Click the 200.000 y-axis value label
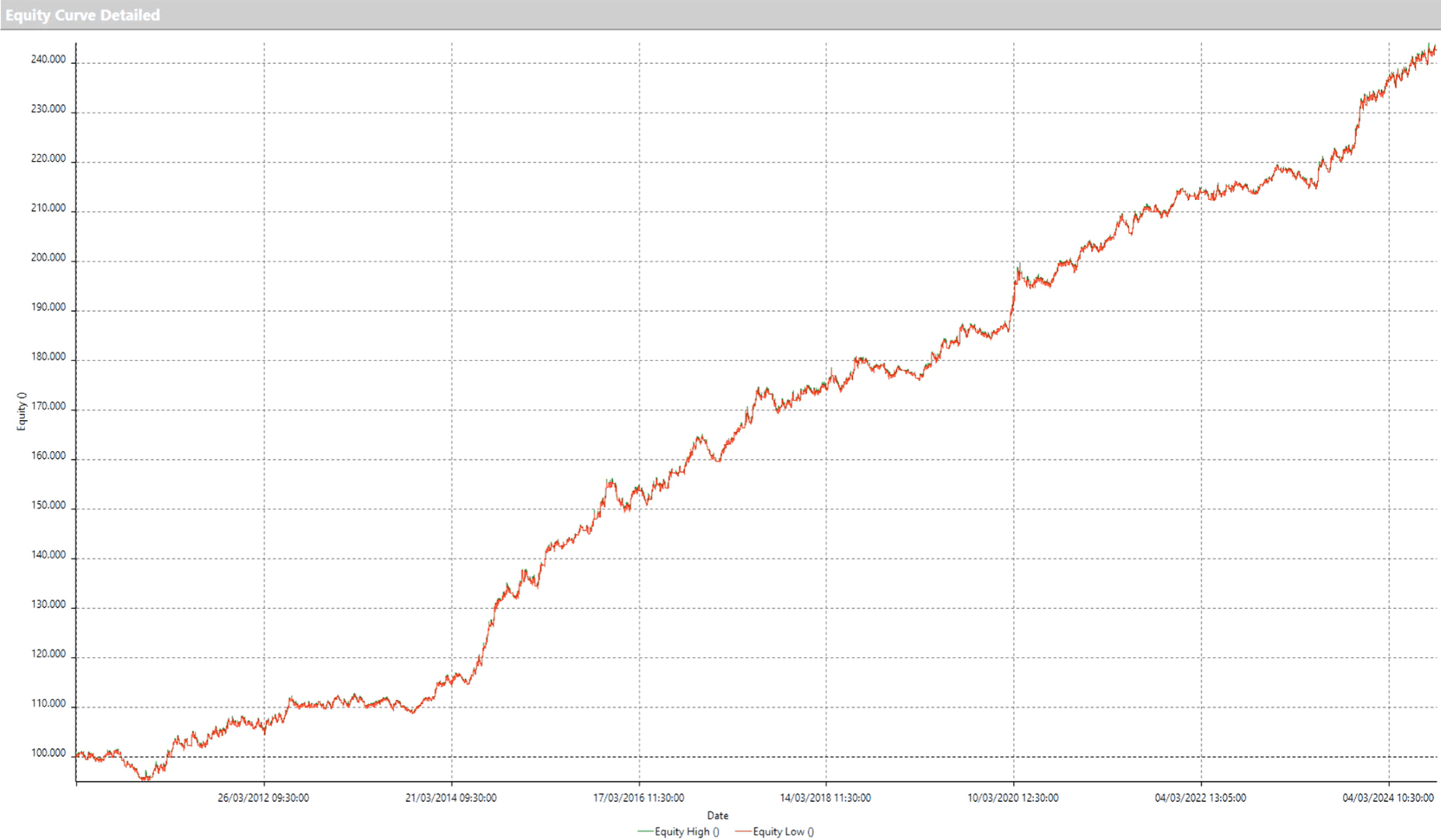 coord(48,257)
